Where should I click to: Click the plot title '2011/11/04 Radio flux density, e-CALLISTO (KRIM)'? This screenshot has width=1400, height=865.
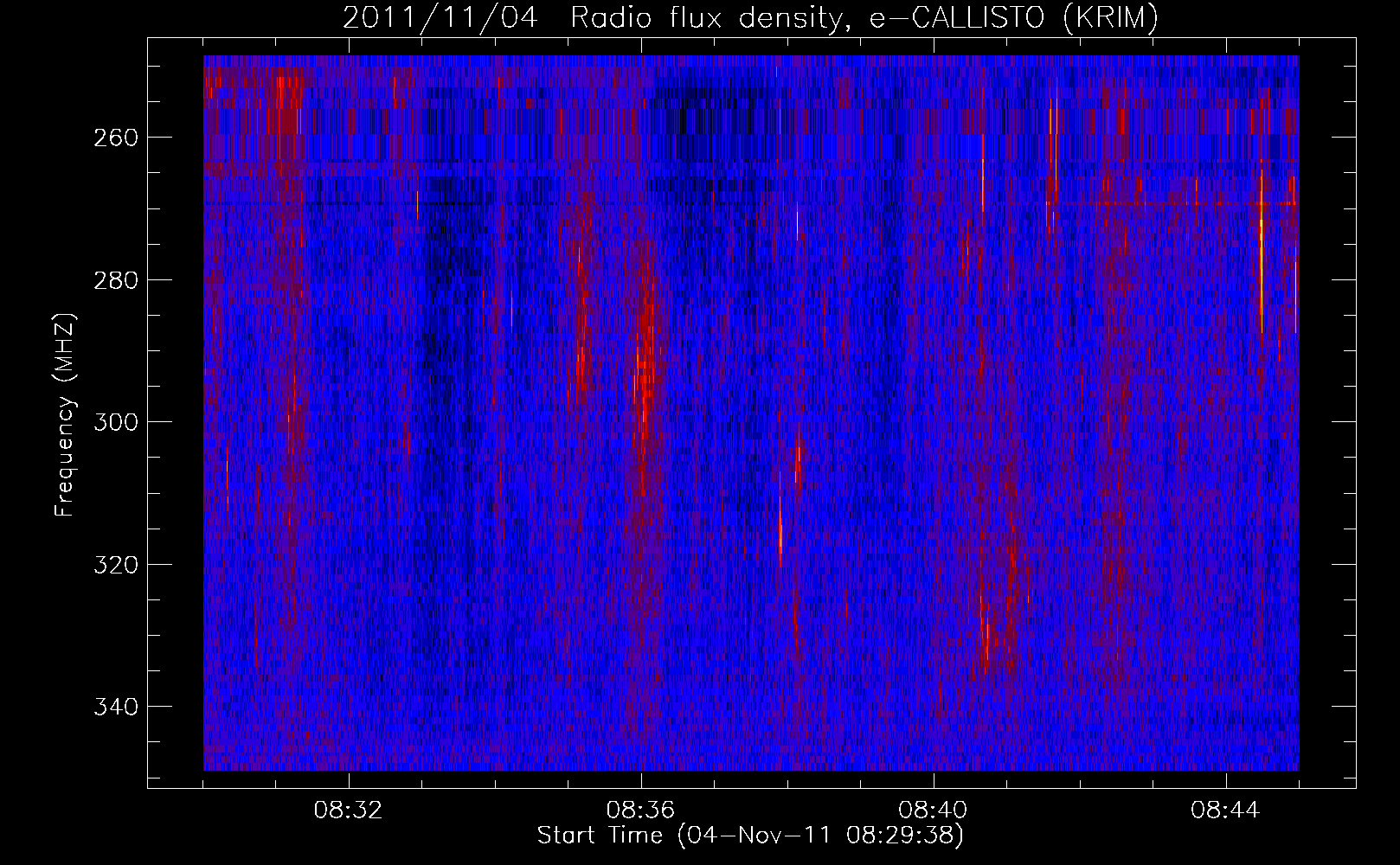(x=750, y=18)
